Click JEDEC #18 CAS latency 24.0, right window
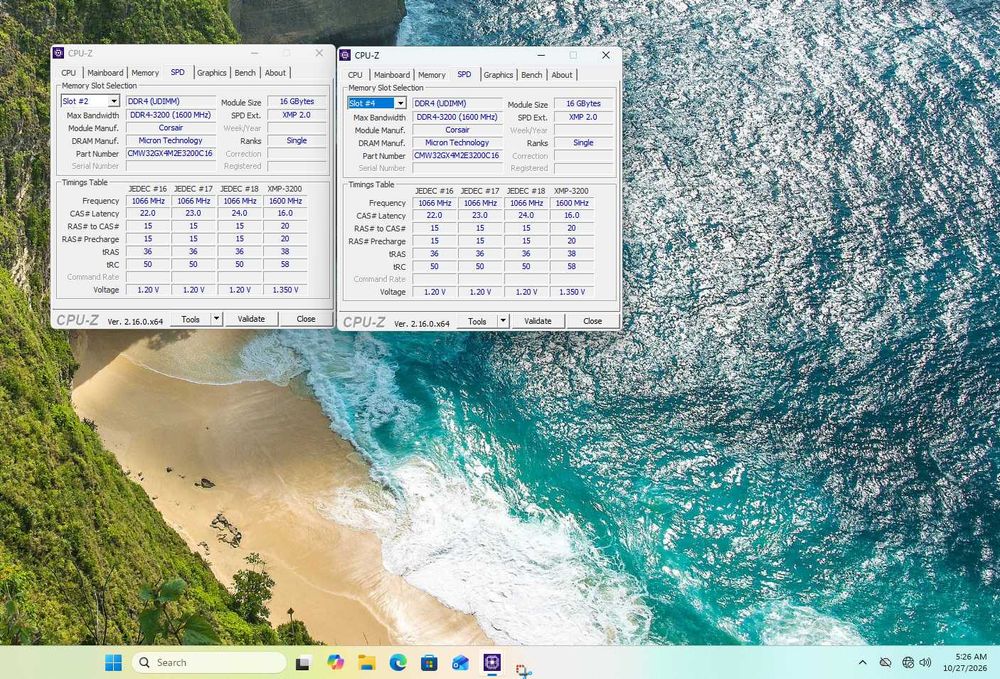 526,215
